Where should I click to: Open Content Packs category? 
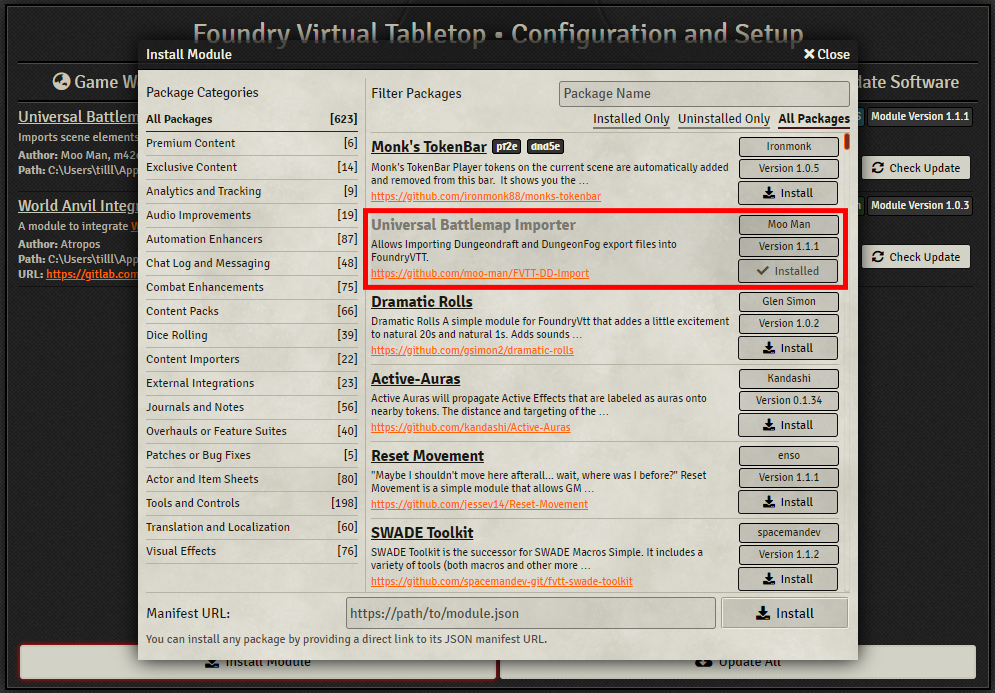pyautogui.click(x=251, y=312)
